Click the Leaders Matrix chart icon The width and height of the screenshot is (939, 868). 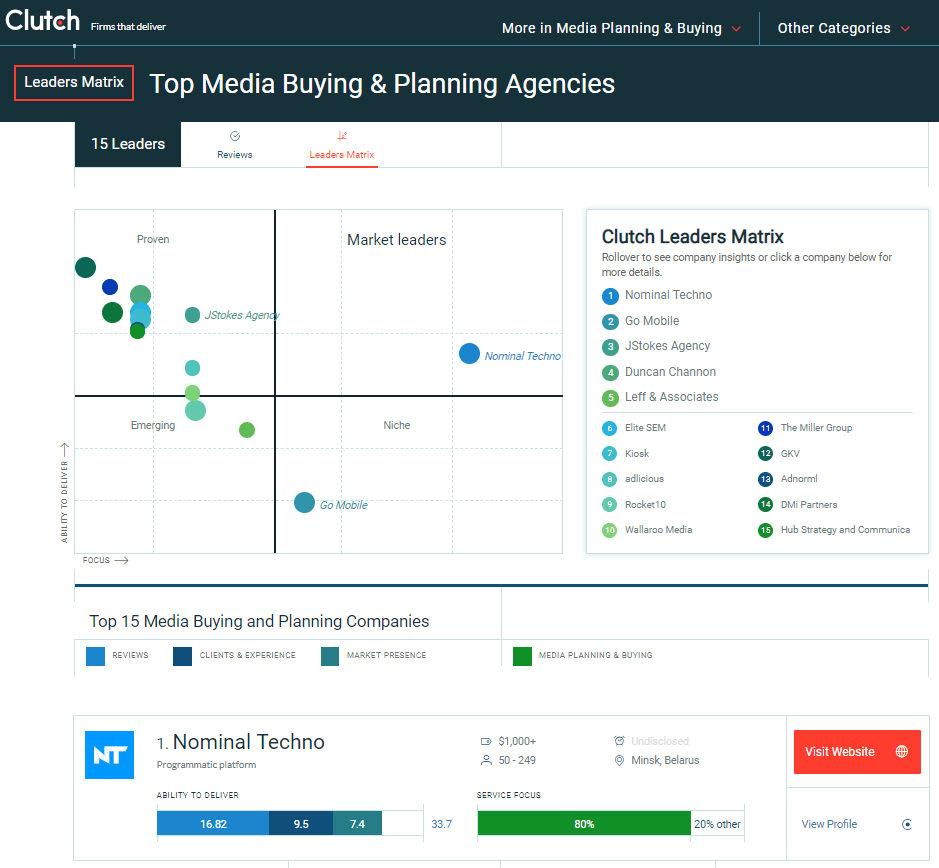[x=341, y=136]
